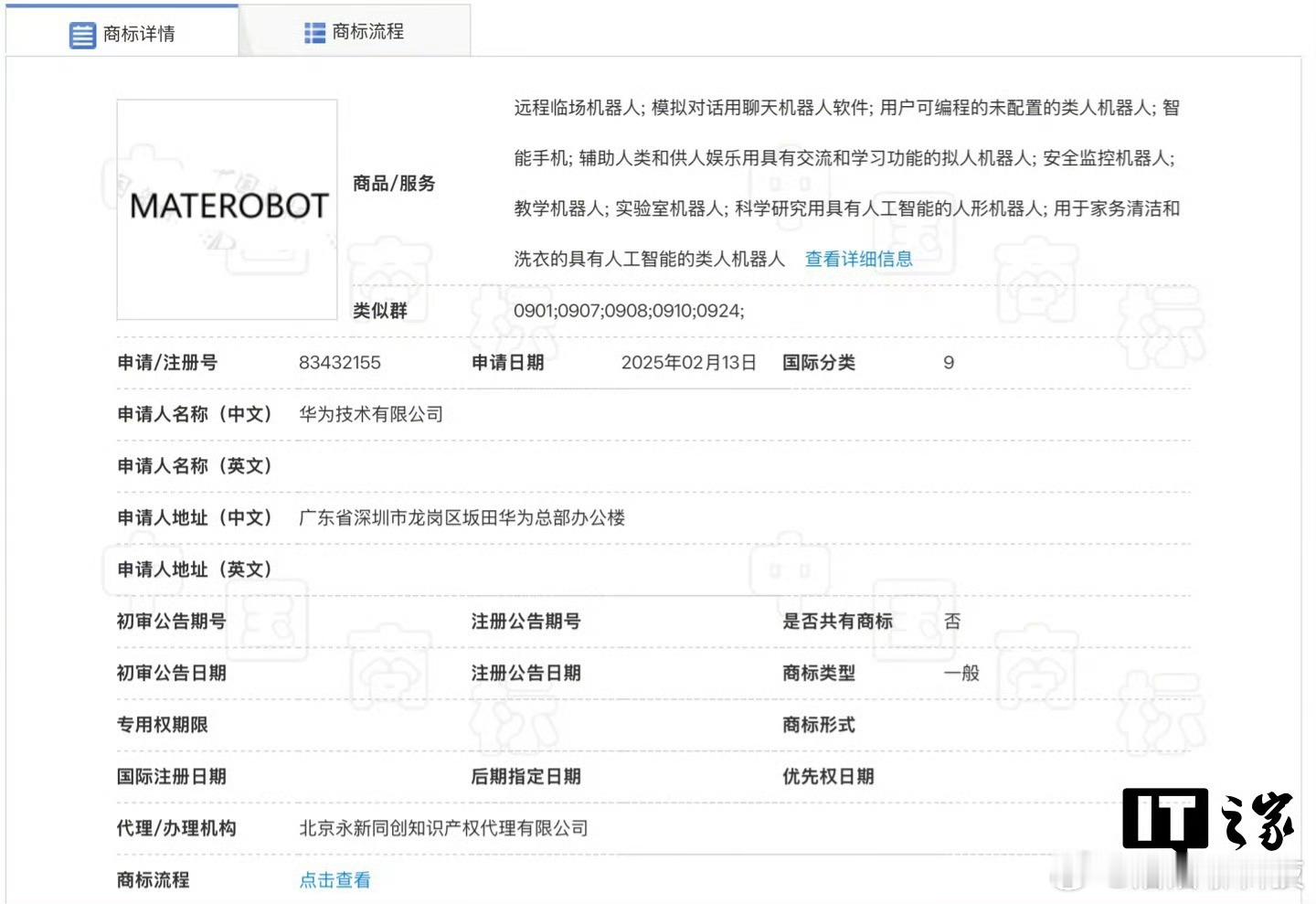Click the 初审公告日期 label
The width and height of the screenshot is (1316, 904).
(172, 673)
